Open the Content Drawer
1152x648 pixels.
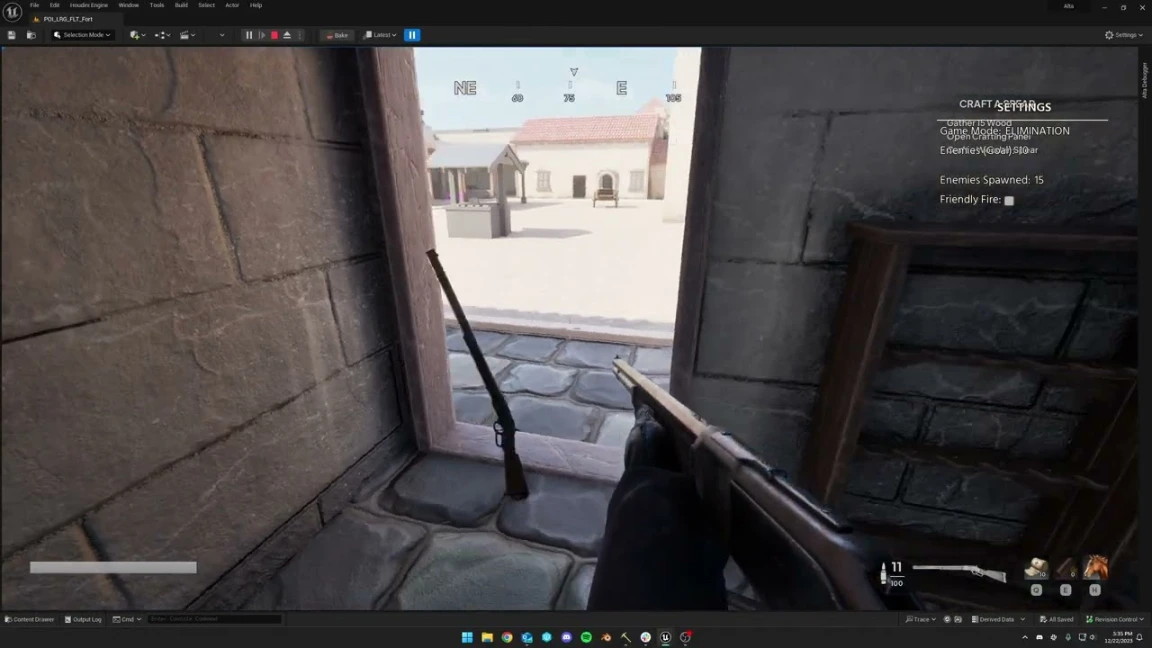pyautogui.click(x=29, y=619)
